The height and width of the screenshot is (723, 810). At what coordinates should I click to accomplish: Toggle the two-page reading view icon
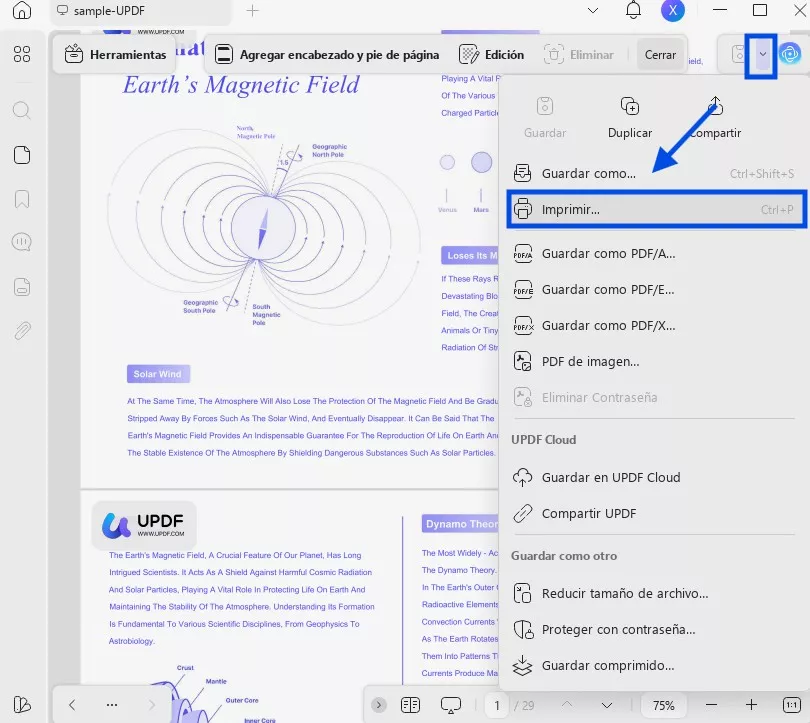pos(410,705)
